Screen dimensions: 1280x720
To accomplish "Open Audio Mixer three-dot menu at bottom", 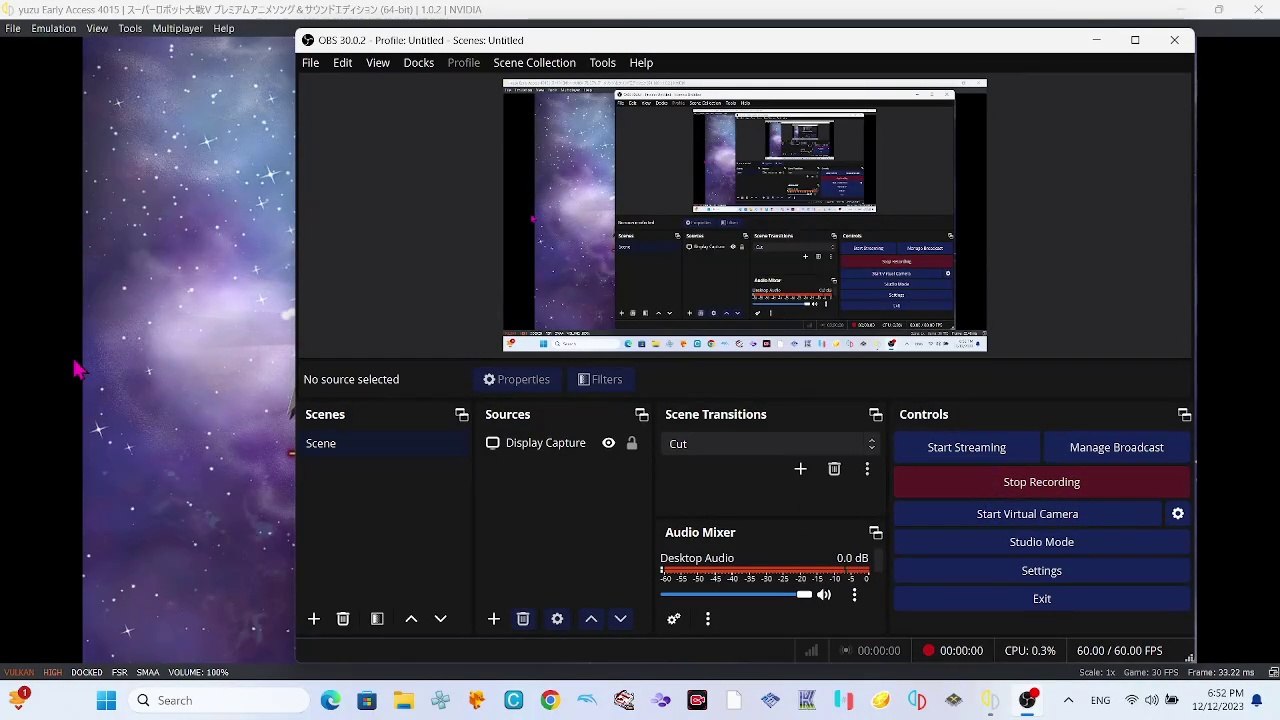I will 708,619.
